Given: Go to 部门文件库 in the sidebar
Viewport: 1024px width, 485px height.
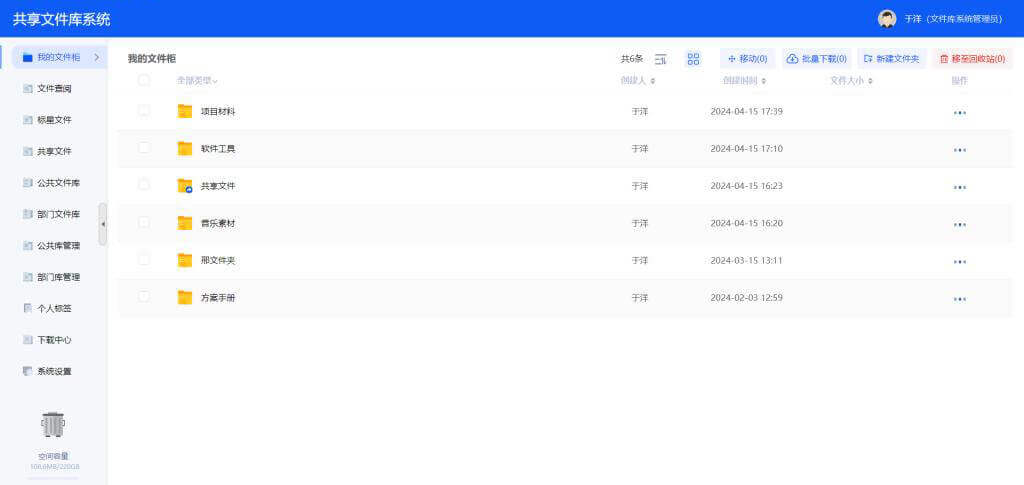Looking at the screenshot, I should tap(57, 214).
